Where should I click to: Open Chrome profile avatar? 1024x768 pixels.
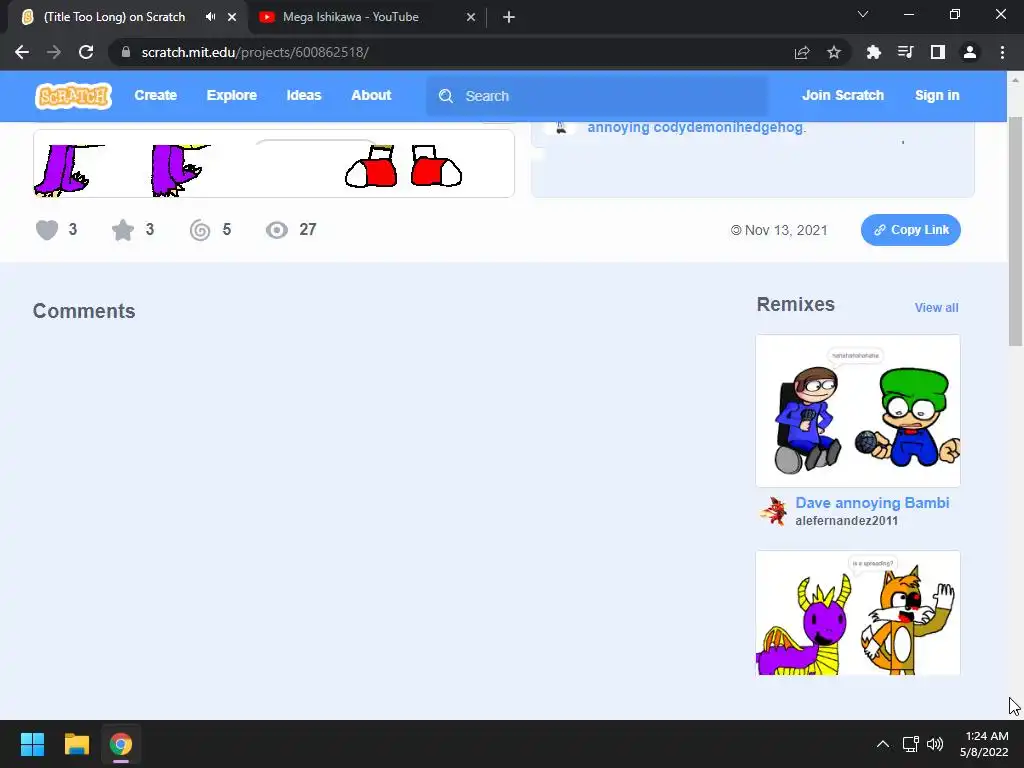click(969, 52)
